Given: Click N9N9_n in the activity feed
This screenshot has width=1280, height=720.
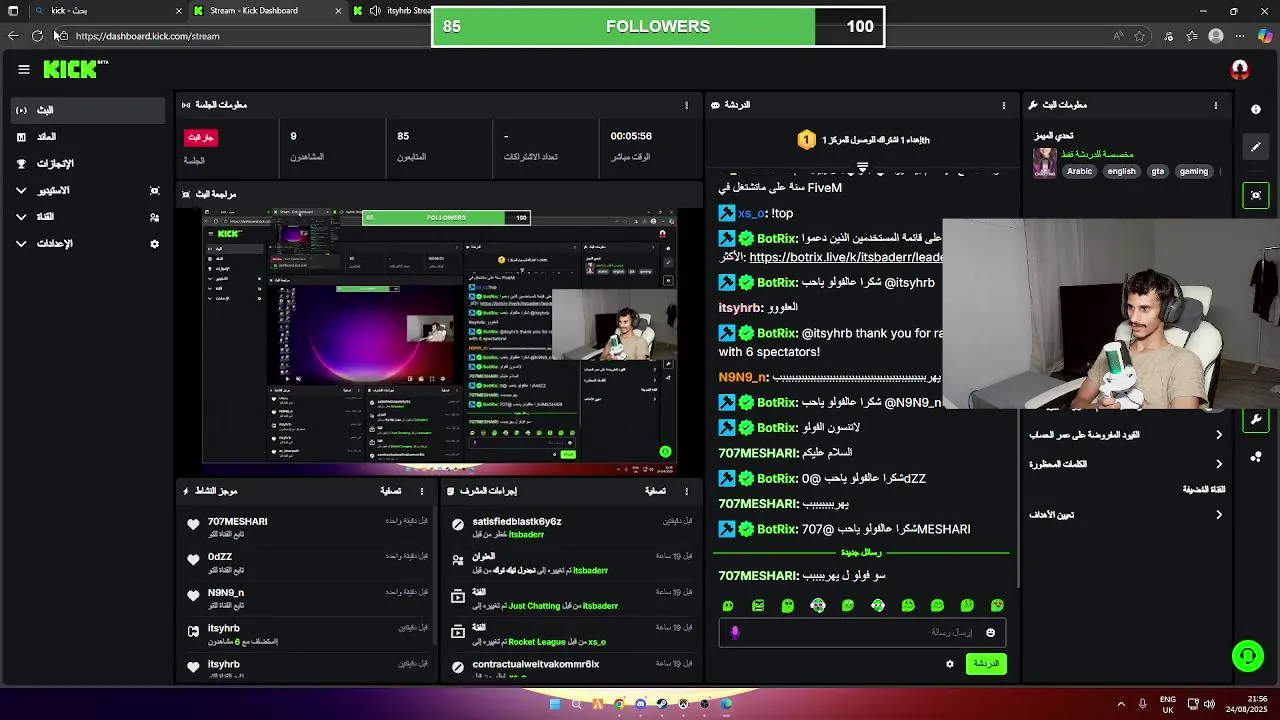Looking at the screenshot, I should point(226,593).
